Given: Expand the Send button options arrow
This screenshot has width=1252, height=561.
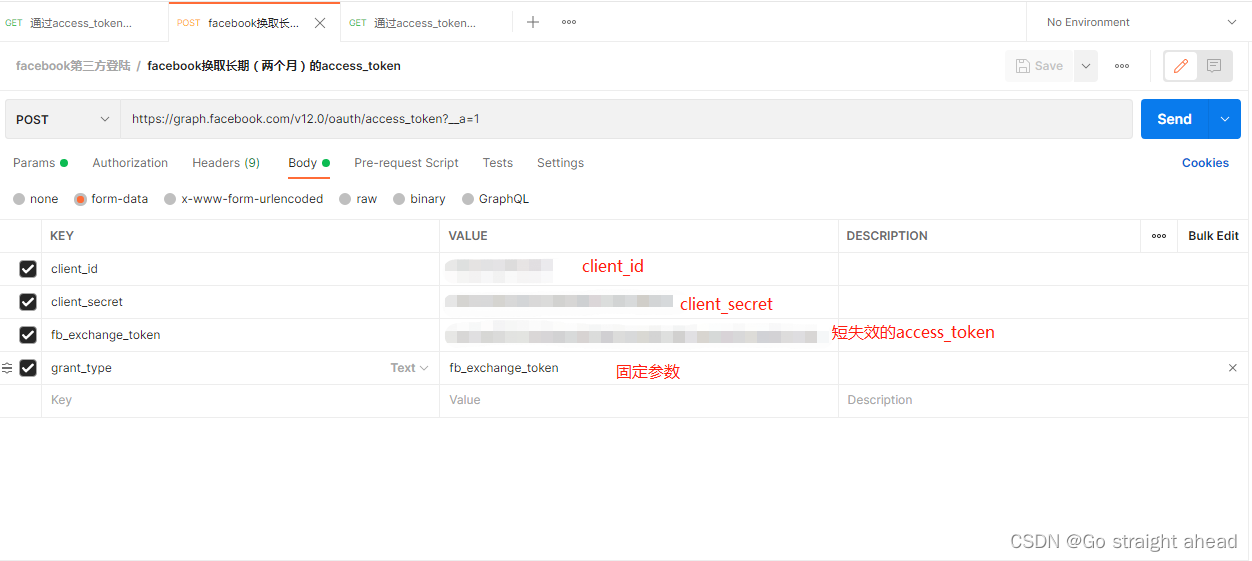Looking at the screenshot, I should [x=1225, y=119].
